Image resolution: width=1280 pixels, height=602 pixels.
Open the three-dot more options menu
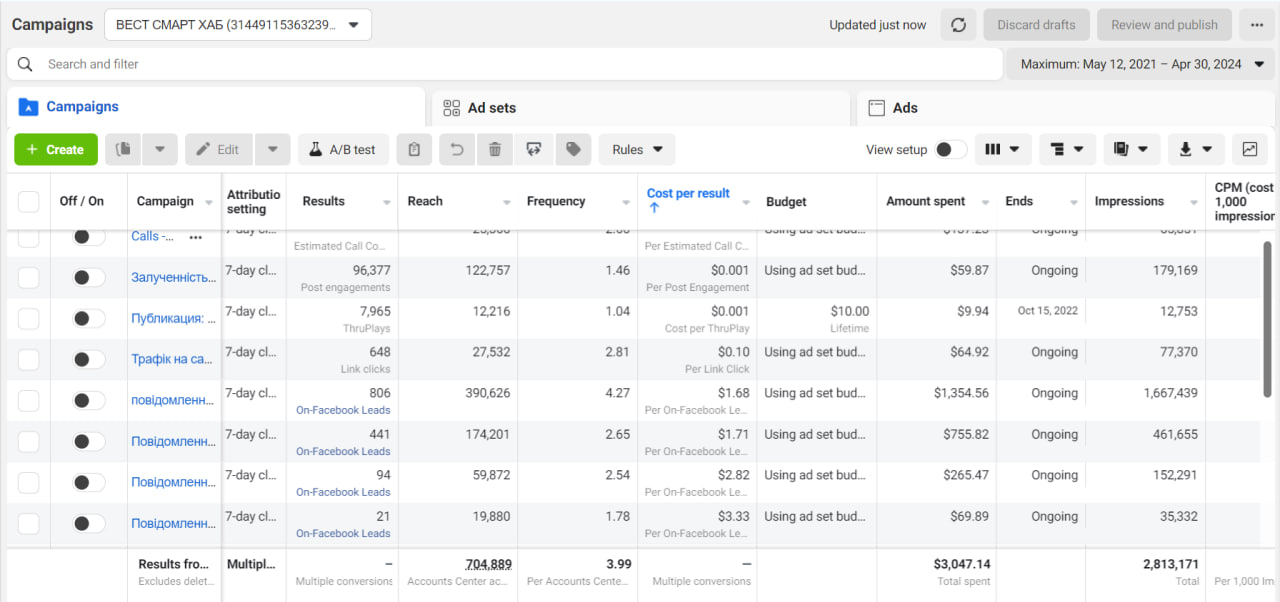1256,25
